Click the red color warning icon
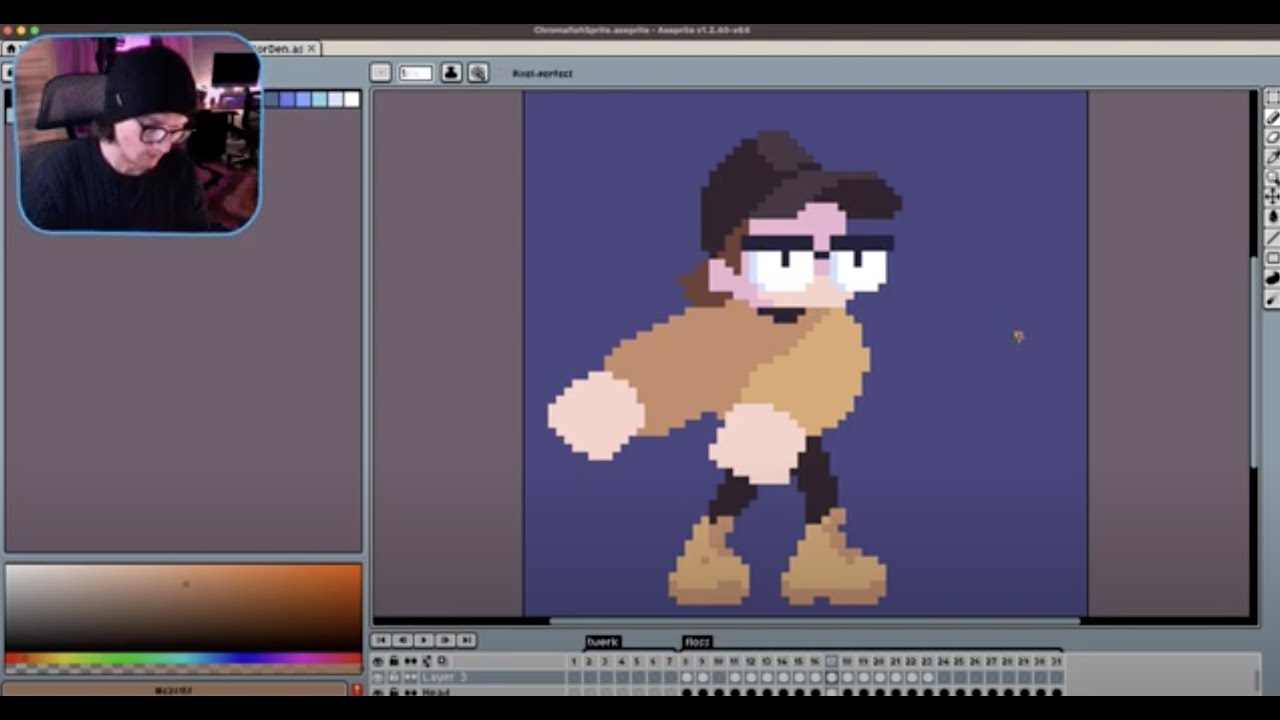Screen dimensions: 1280x720 coord(356,690)
